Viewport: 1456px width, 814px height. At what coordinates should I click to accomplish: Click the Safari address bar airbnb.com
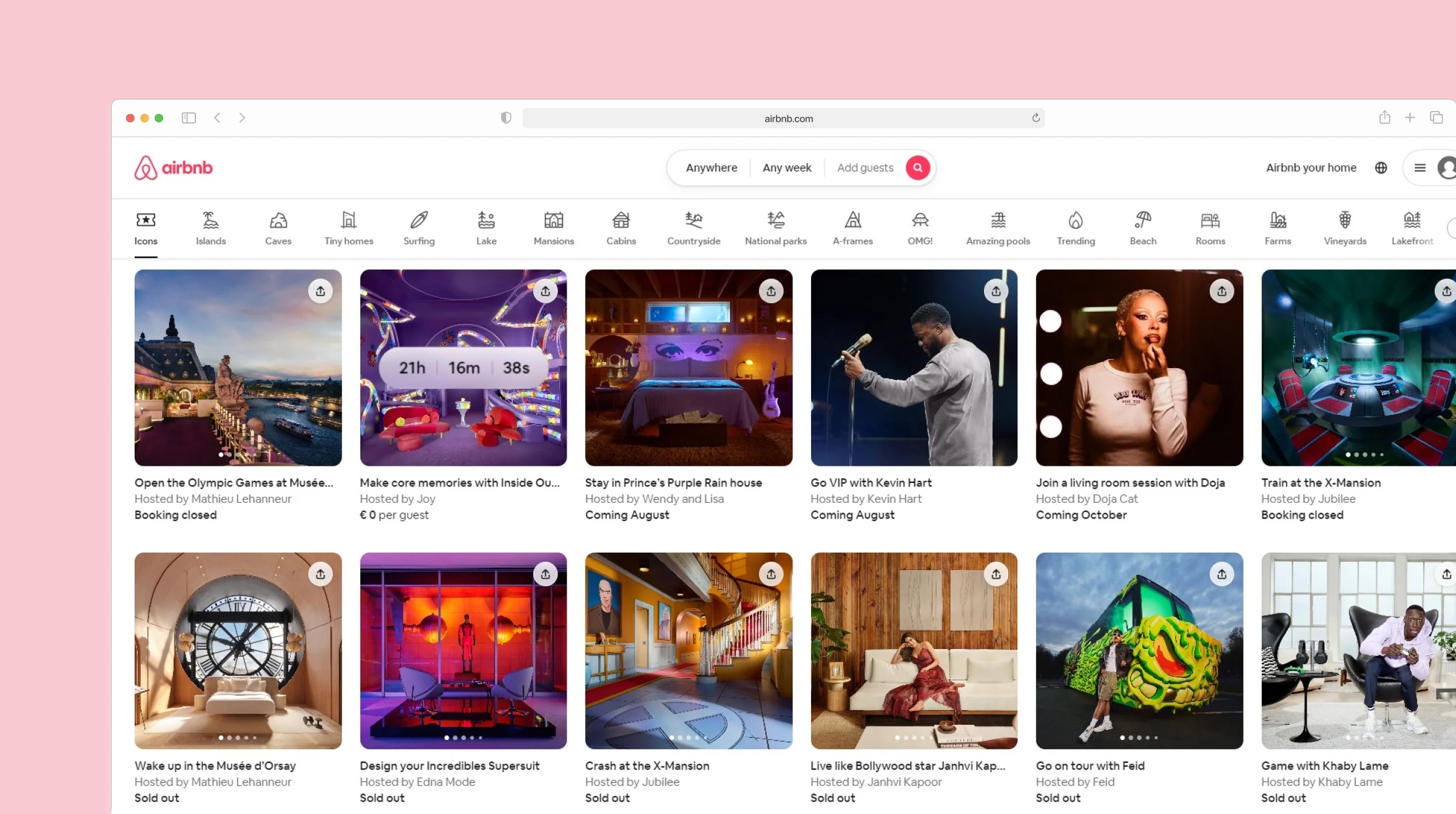coord(783,118)
